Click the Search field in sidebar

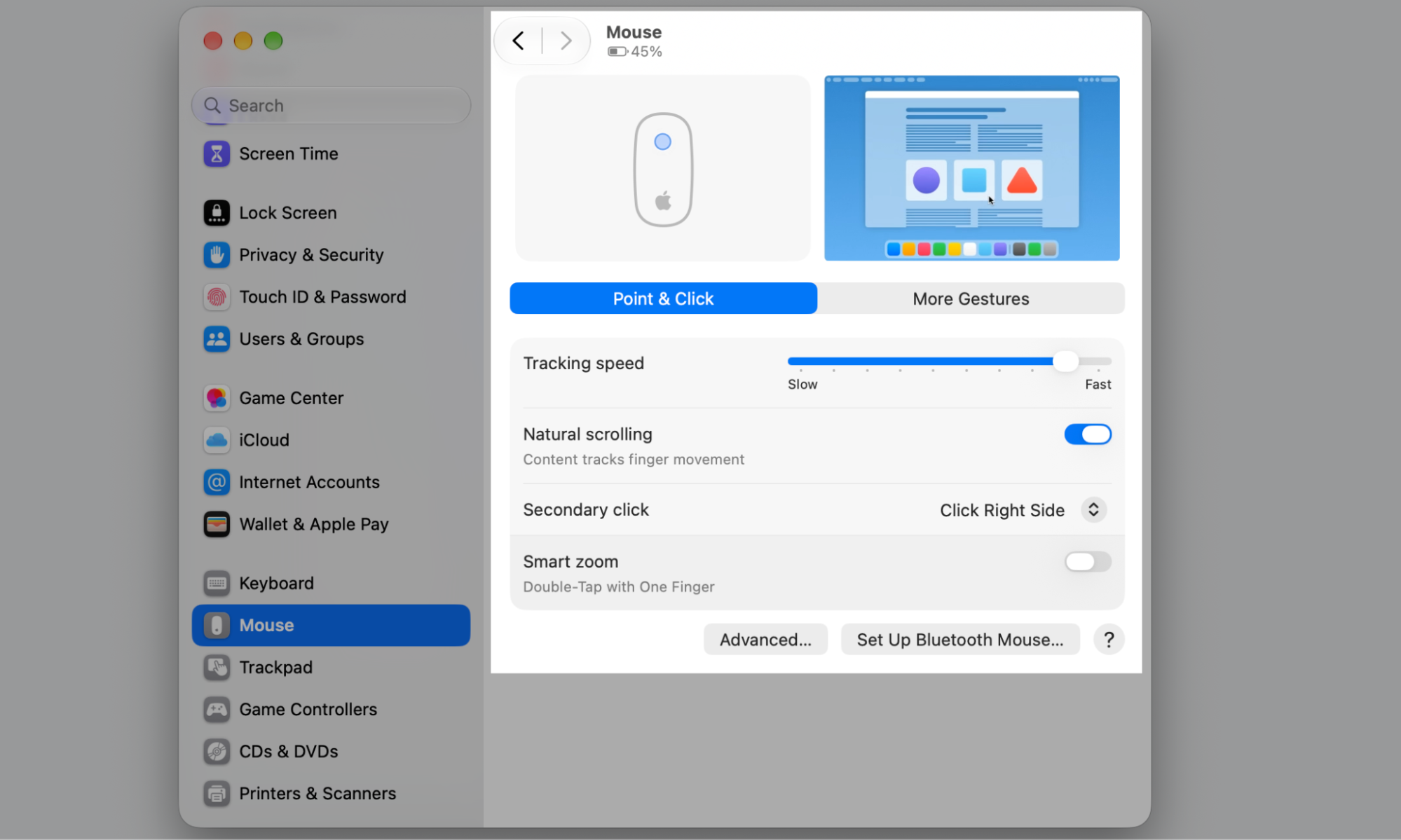331,106
